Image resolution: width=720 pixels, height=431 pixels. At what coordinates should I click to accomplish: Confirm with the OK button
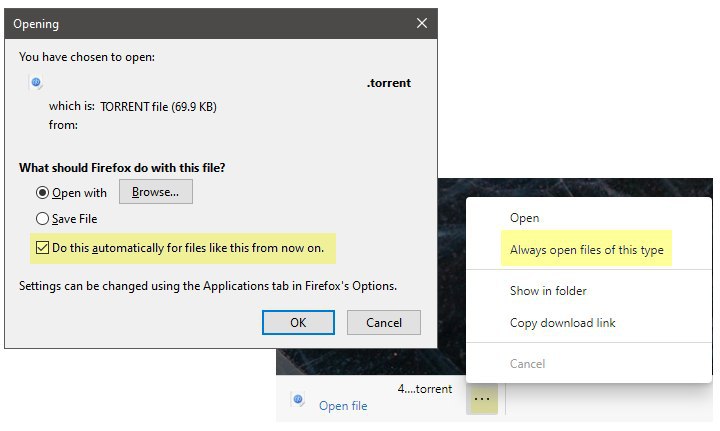298,322
